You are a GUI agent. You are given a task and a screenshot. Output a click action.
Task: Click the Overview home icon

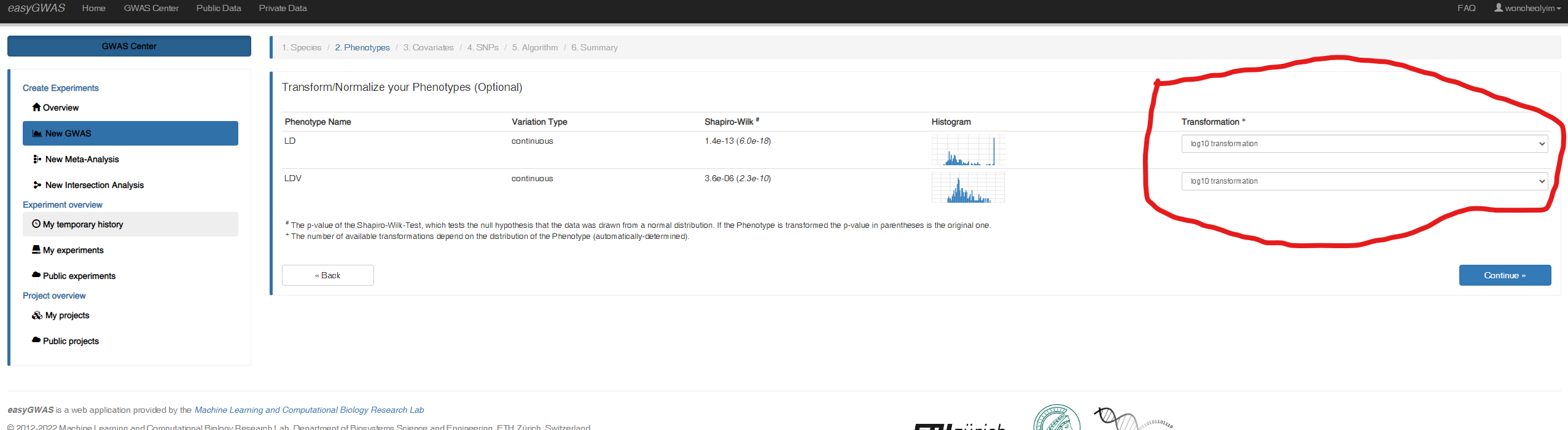pos(36,107)
